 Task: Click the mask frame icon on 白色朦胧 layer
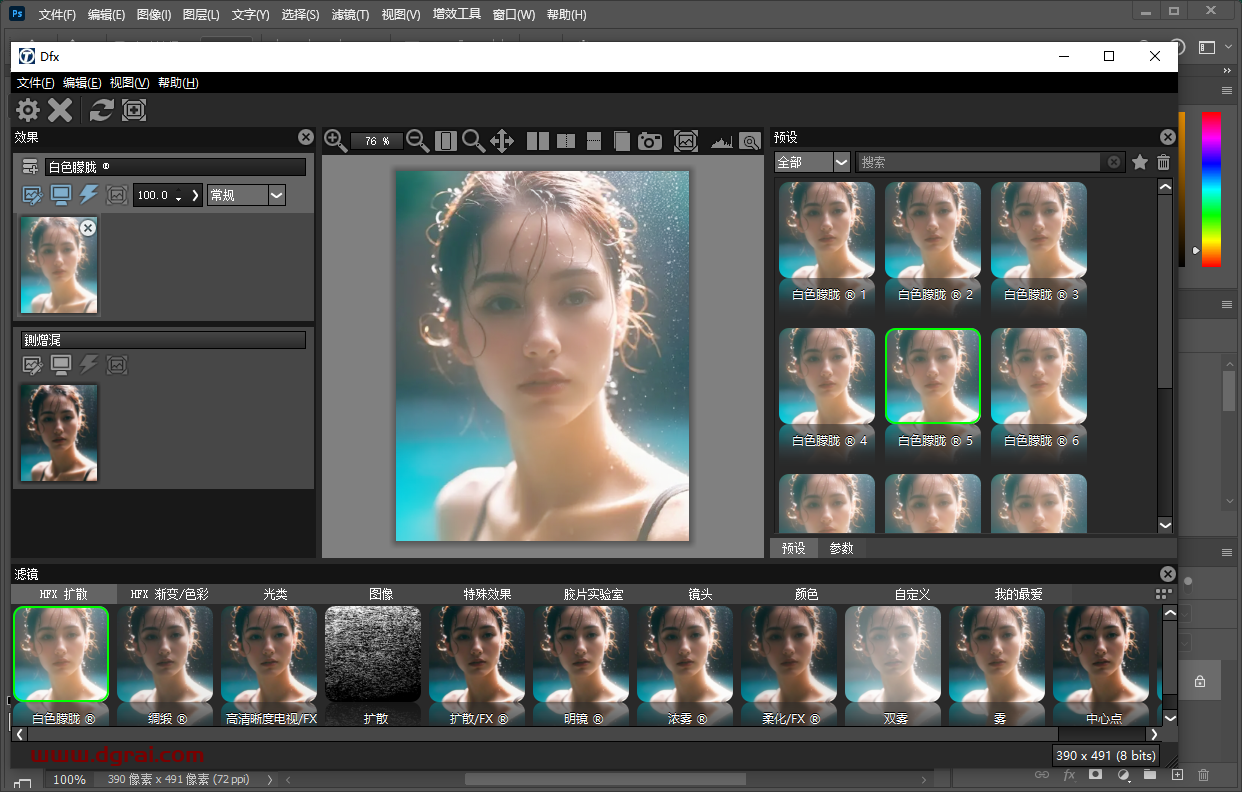pyautogui.click(x=117, y=195)
